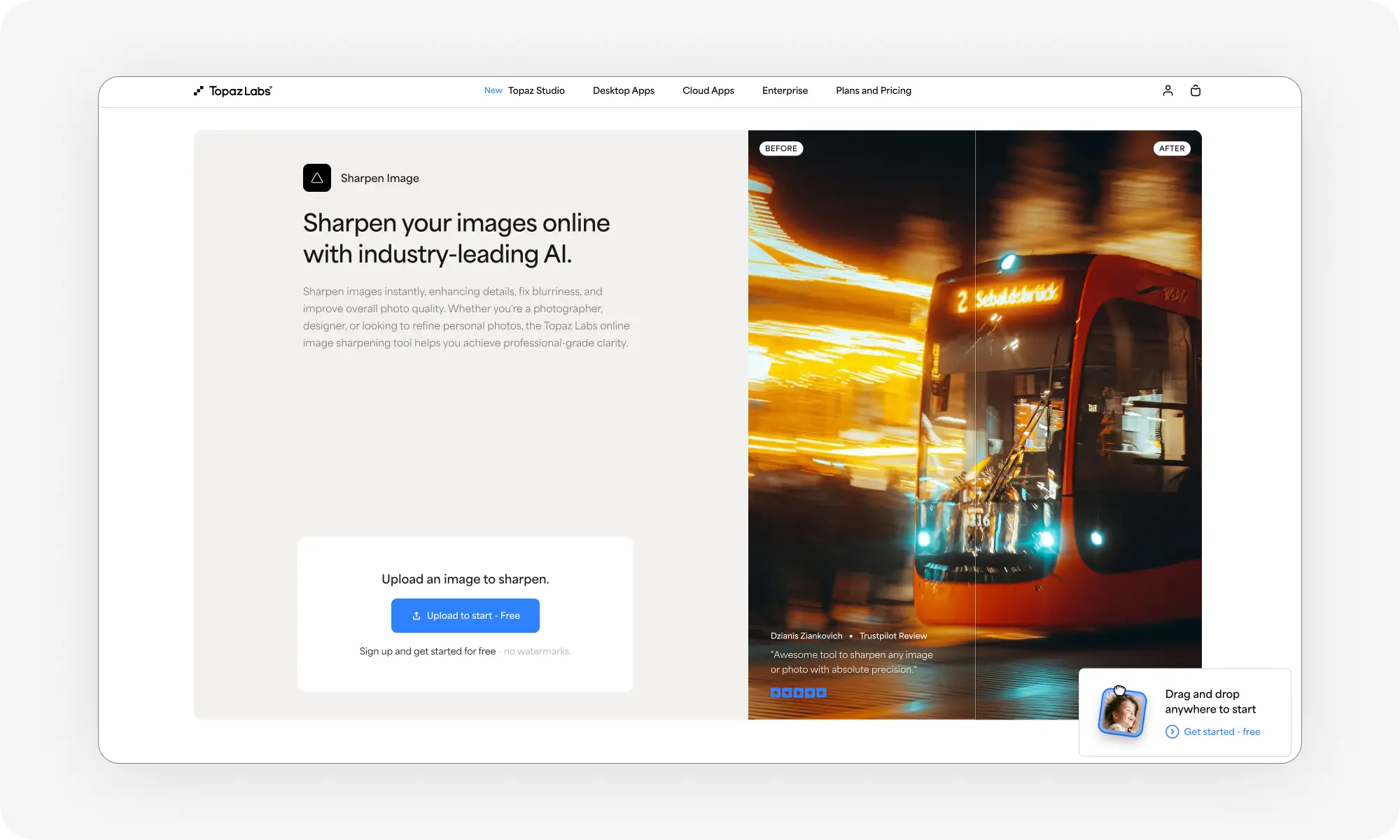
Task: Click the BEFORE badge on the image
Action: click(781, 148)
